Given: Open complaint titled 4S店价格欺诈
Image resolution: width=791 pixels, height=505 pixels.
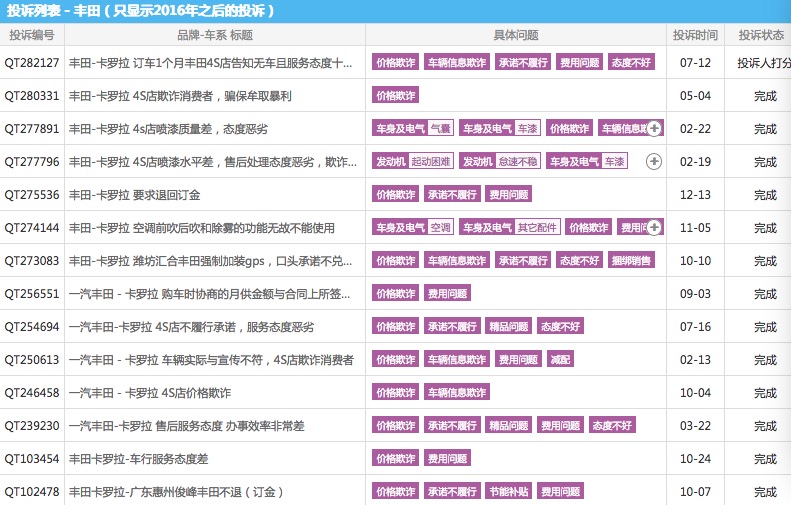Looking at the screenshot, I should tap(150, 393).
